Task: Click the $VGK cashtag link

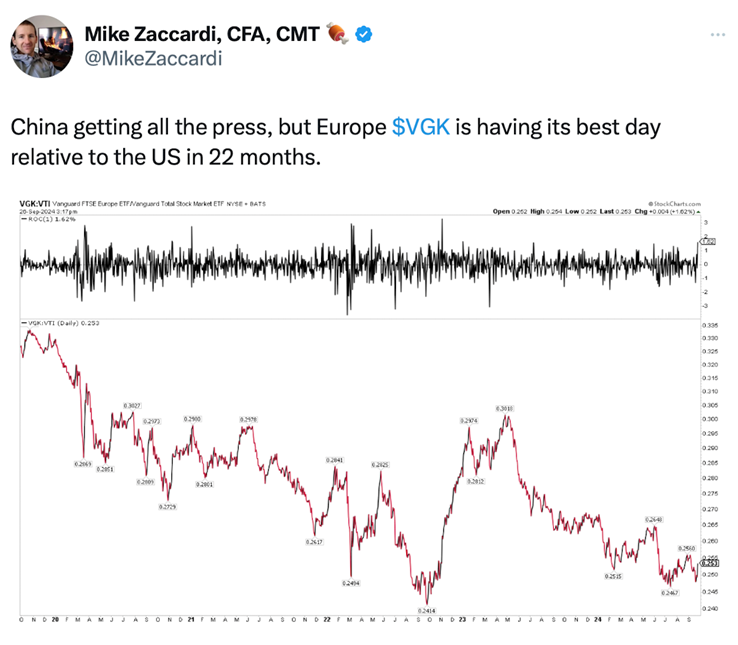Action: pos(421,129)
